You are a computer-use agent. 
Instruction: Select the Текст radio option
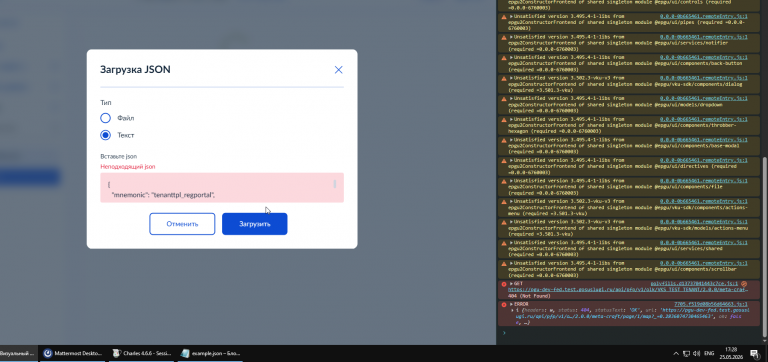pyautogui.click(x=105, y=135)
